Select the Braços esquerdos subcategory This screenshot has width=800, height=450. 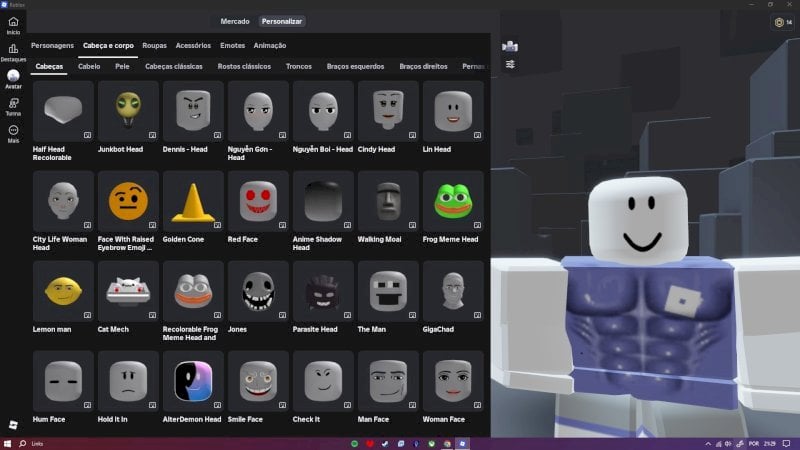pos(356,66)
